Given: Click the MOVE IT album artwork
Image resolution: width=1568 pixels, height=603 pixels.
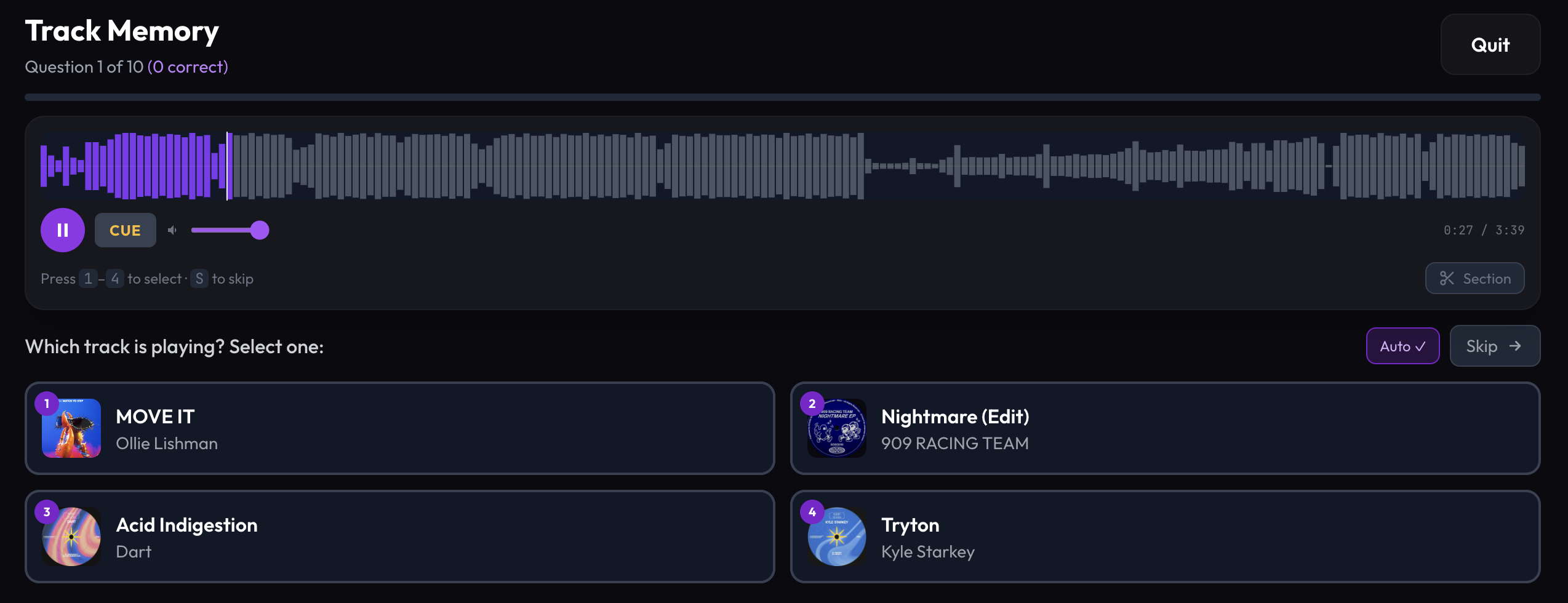Looking at the screenshot, I should click(71, 429).
